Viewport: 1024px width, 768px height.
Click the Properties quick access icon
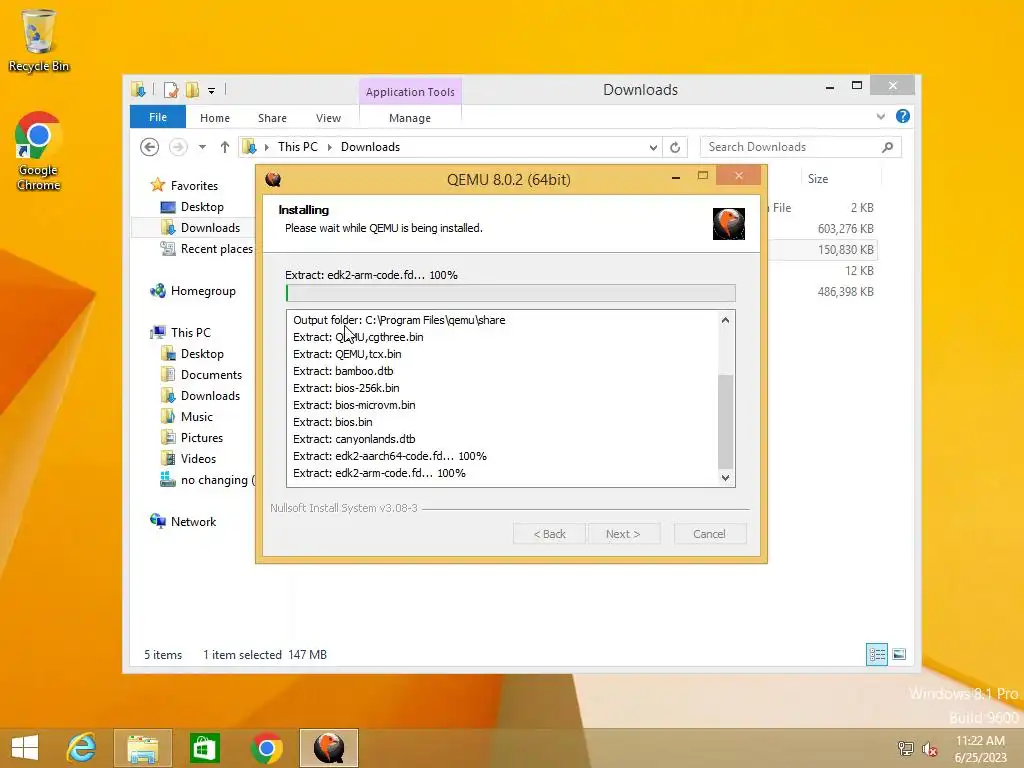pyautogui.click(x=171, y=89)
